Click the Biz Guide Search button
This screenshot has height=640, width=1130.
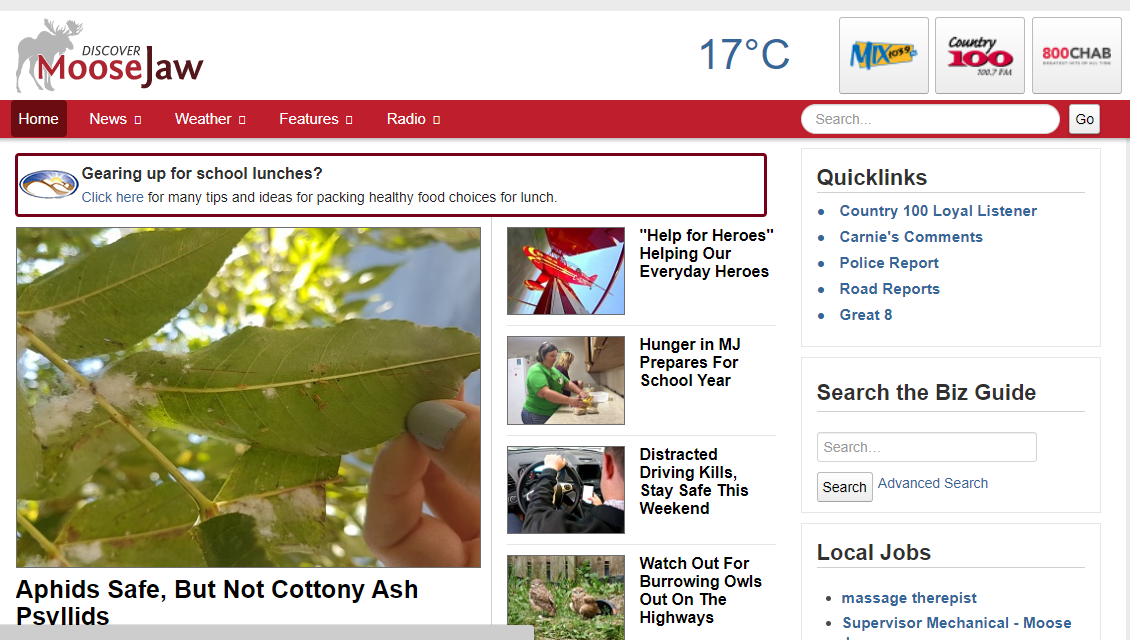tap(845, 487)
